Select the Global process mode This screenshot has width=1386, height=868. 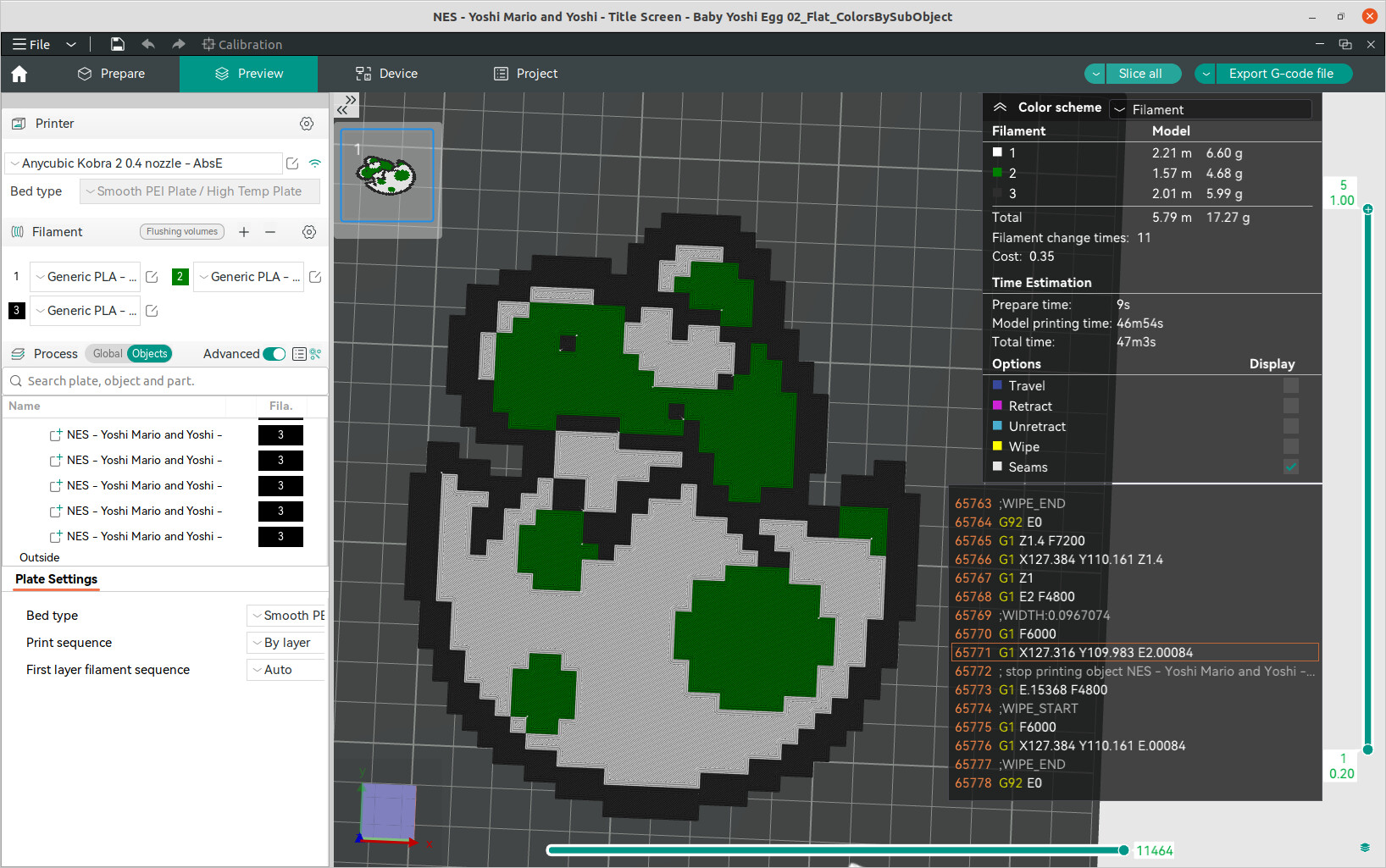[x=108, y=354]
